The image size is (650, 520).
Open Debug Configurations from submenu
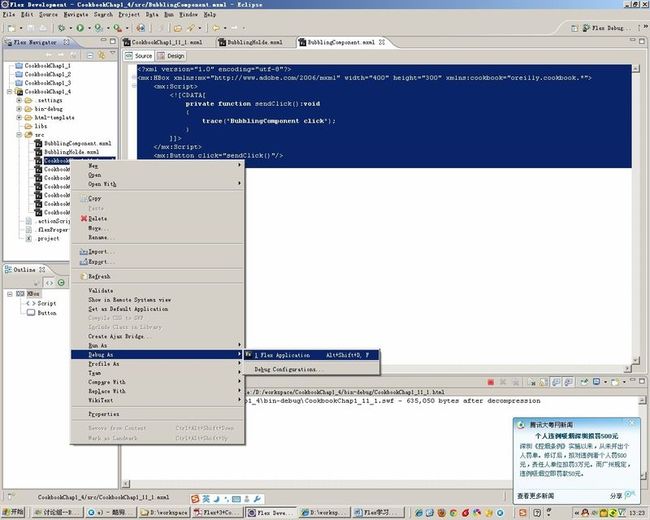point(311,369)
